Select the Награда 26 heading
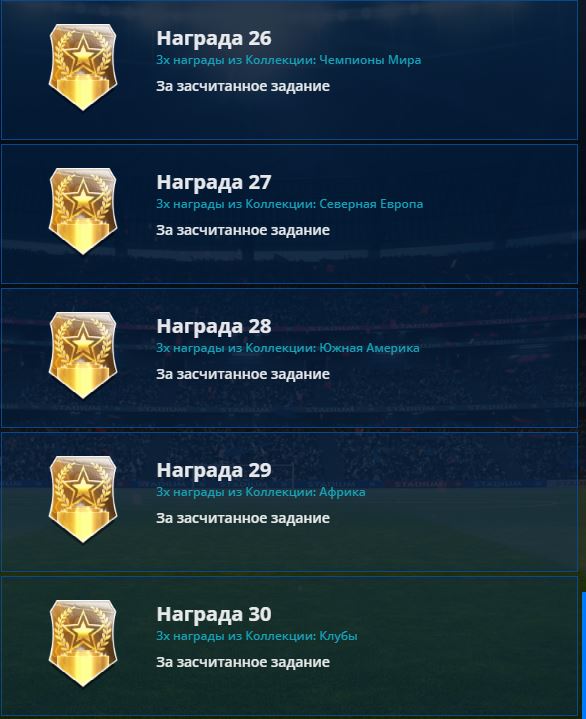The width and height of the screenshot is (586, 719). (x=214, y=39)
